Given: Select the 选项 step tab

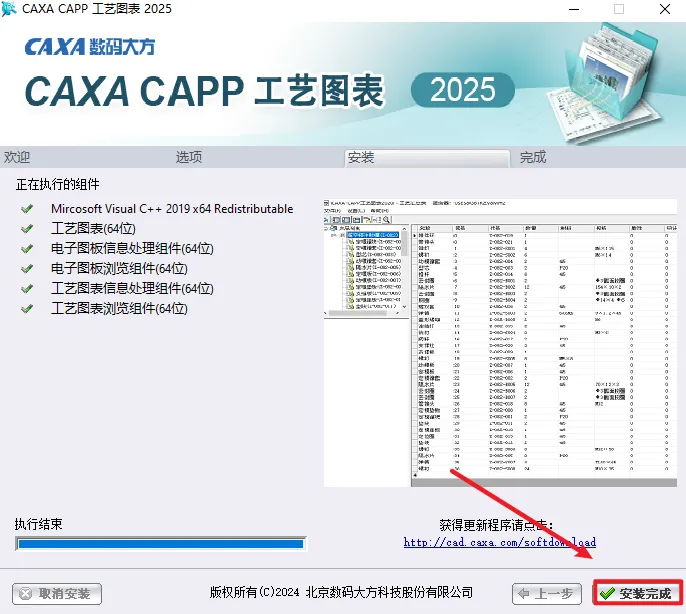Looking at the screenshot, I should pos(189,157).
